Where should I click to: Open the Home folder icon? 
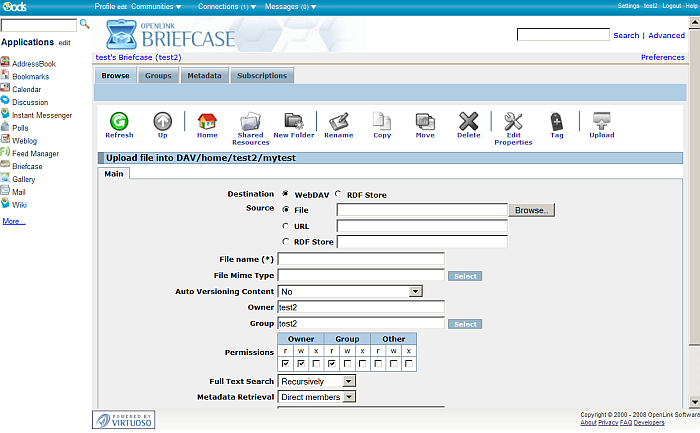coord(207,124)
